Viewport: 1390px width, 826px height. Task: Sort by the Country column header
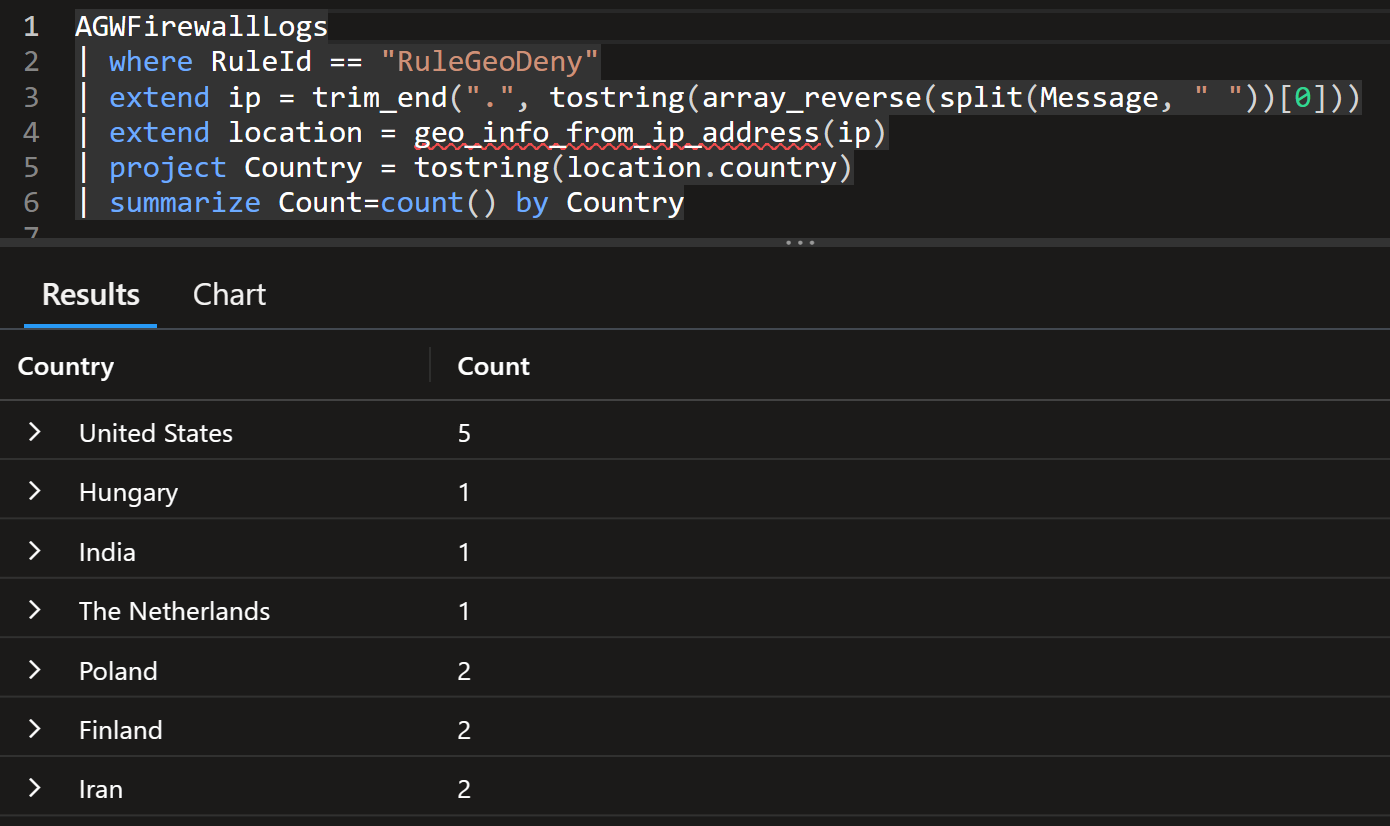pyautogui.click(x=66, y=366)
